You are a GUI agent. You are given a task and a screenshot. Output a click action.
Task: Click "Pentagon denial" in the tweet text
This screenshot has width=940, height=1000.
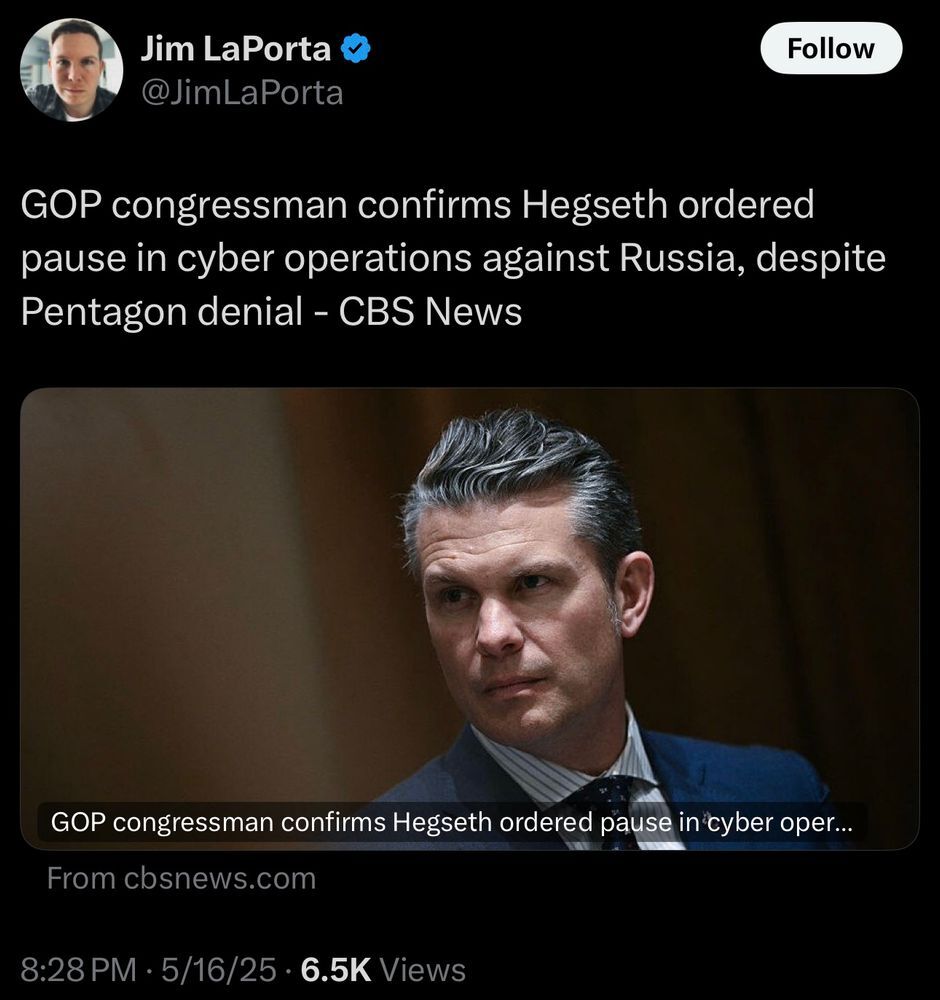161,312
